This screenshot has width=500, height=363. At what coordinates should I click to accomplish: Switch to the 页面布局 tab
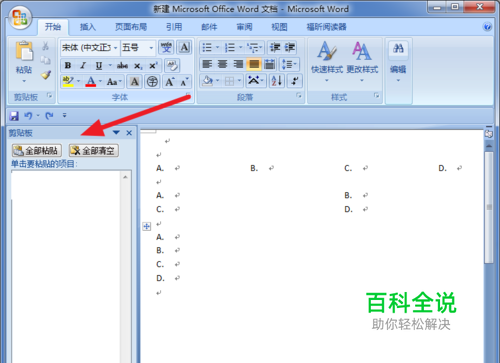pyautogui.click(x=131, y=27)
